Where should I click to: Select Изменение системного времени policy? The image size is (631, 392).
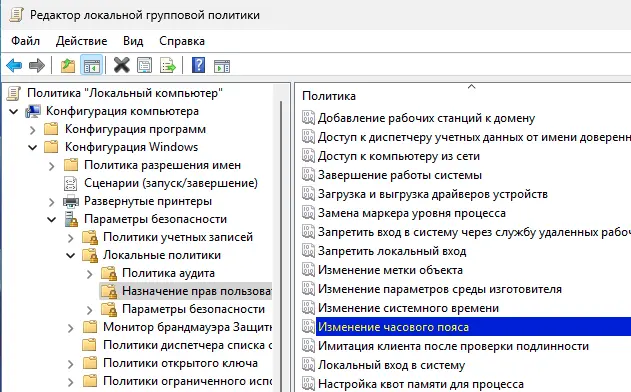(408, 308)
